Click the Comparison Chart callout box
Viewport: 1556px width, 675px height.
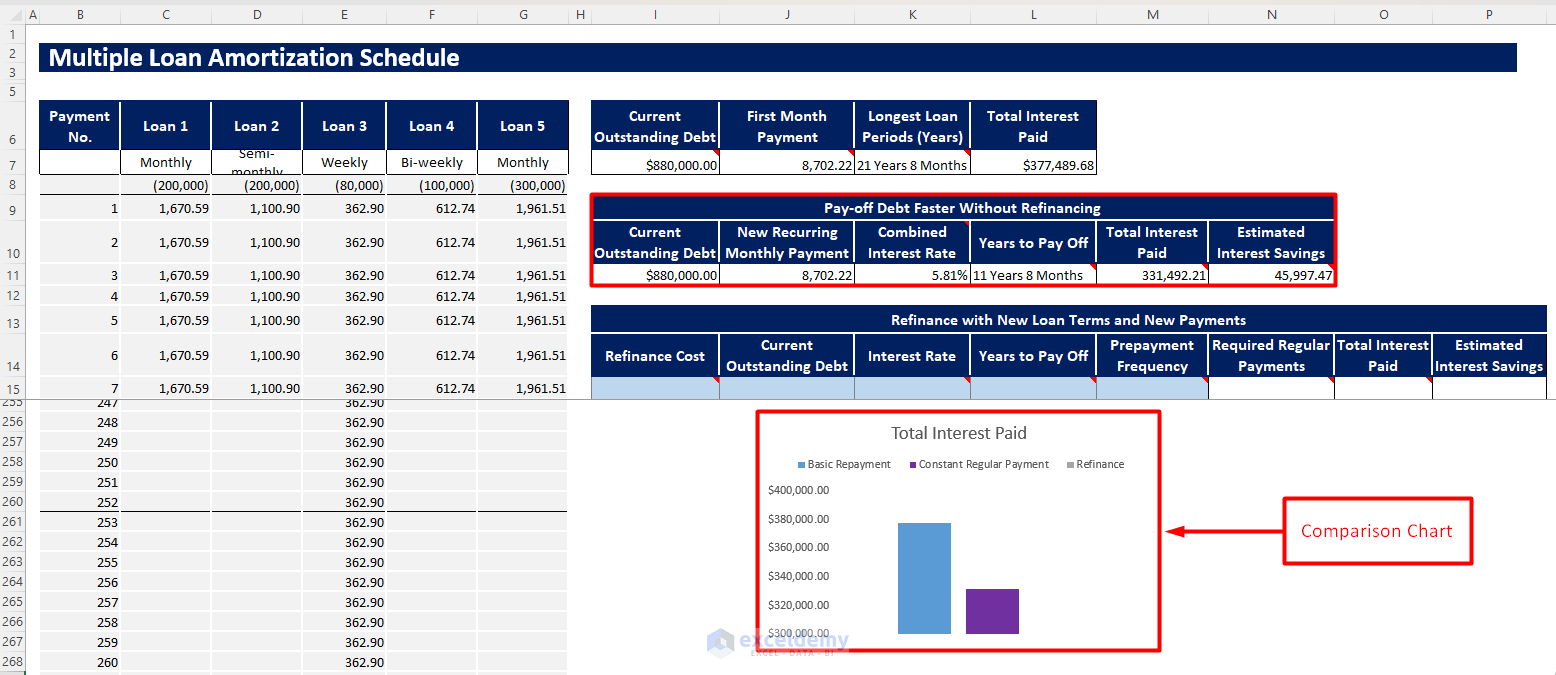pos(1377,531)
